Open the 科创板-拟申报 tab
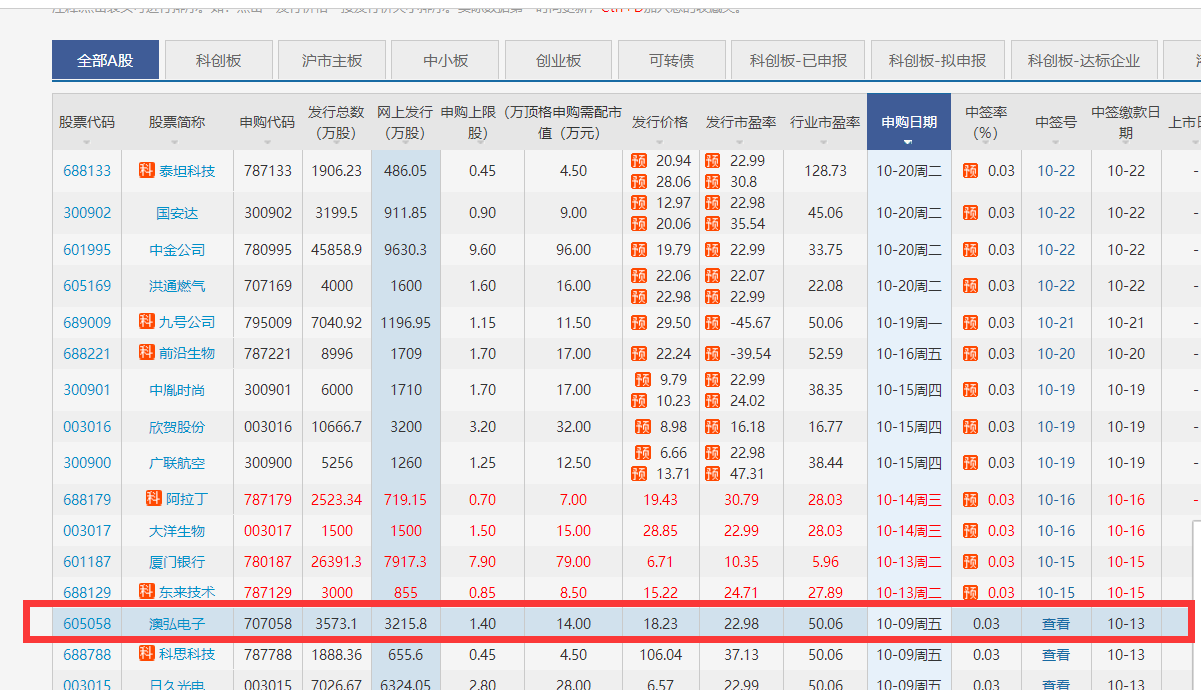 (x=937, y=60)
